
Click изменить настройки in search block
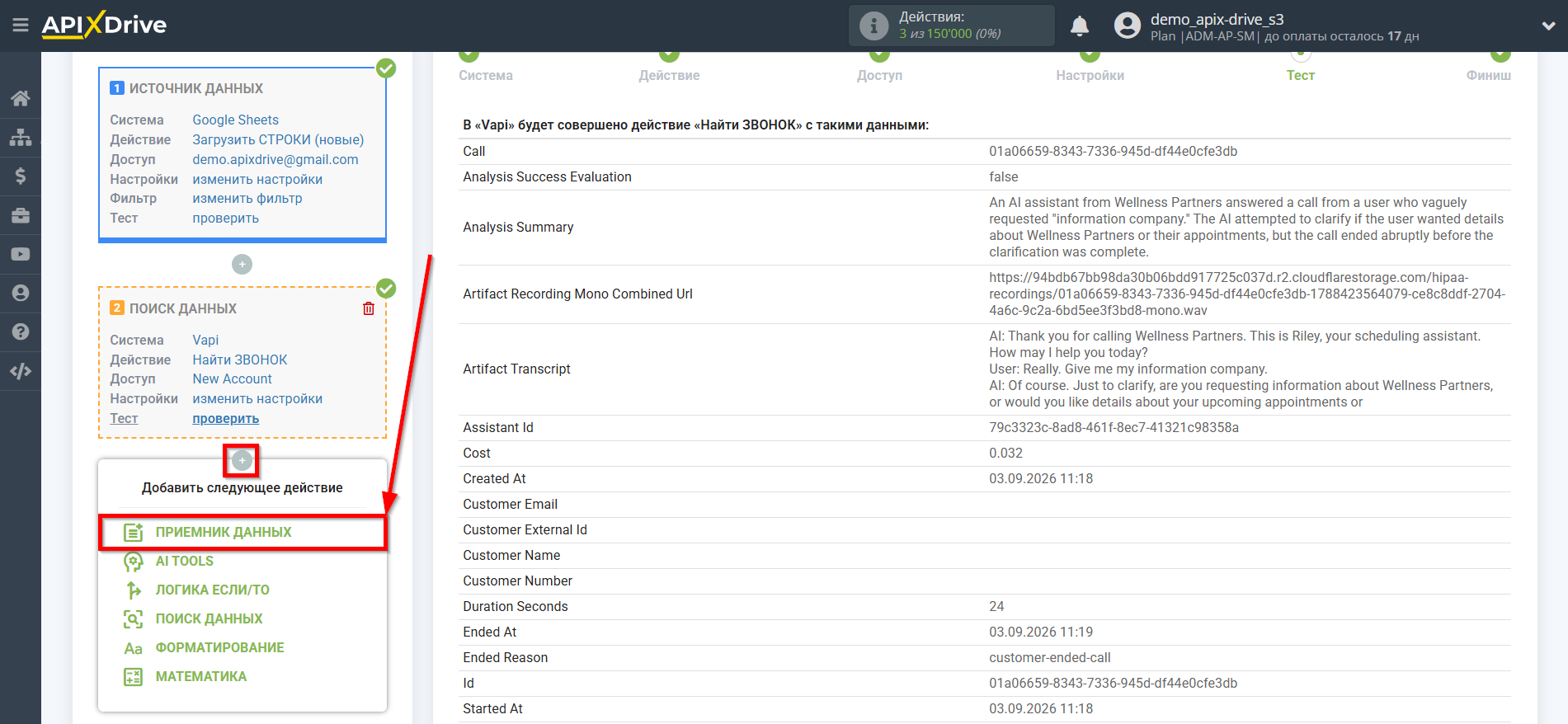click(257, 399)
